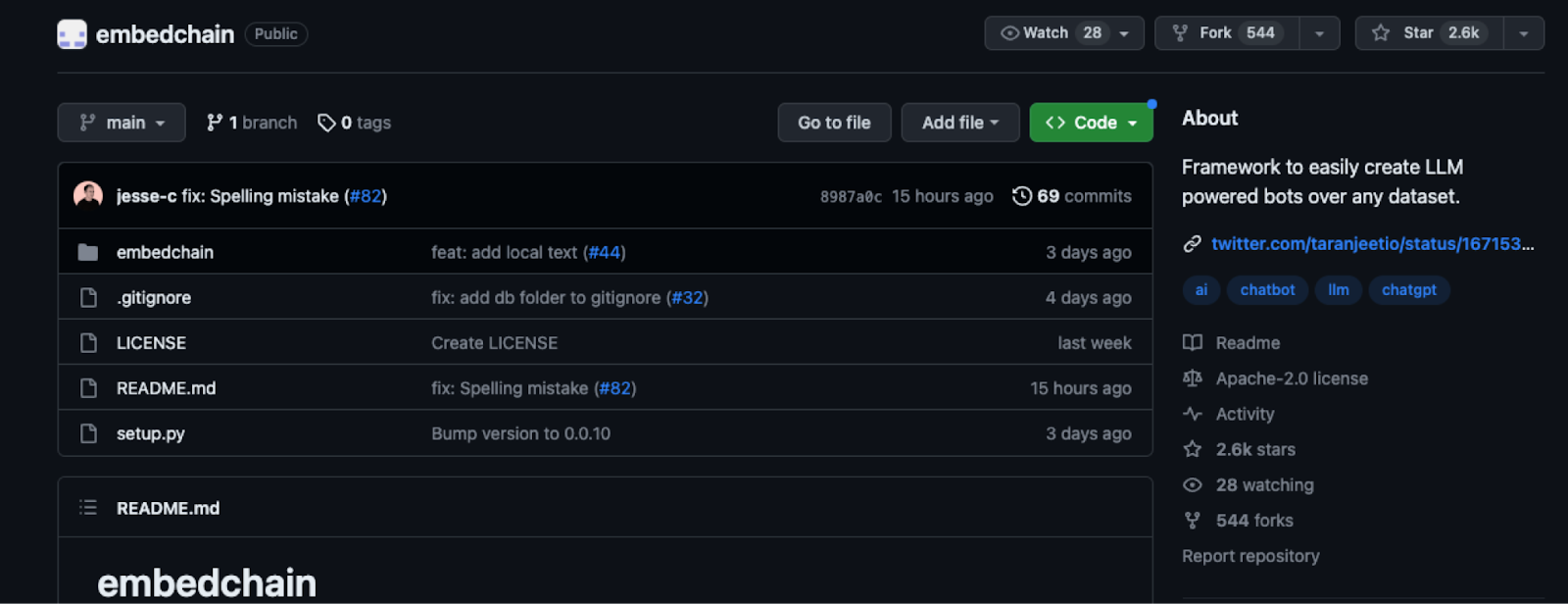Click jesse-c's avatar in the commit row
This screenshot has height=604, width=1568.
coord(88,195)
